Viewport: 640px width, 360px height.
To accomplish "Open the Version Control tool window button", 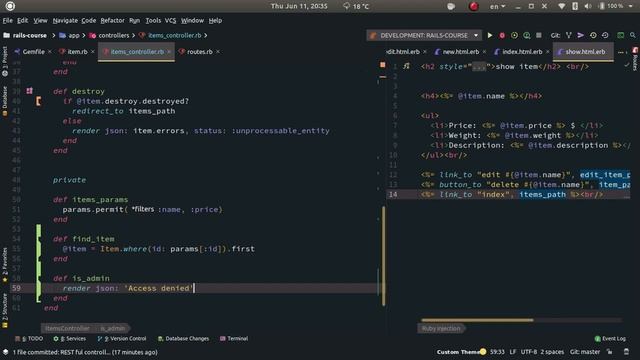I will pyautogui.click(x=122, y=338).
